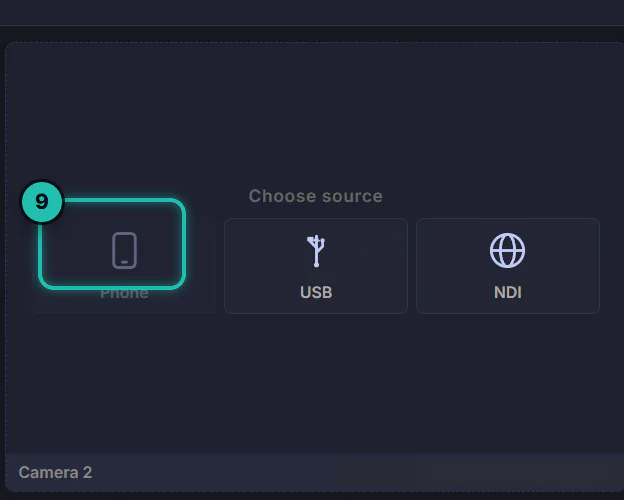This screenshot has height=500, width=624.
Task: Choose USB as camera source
Action: coord(316,266)
